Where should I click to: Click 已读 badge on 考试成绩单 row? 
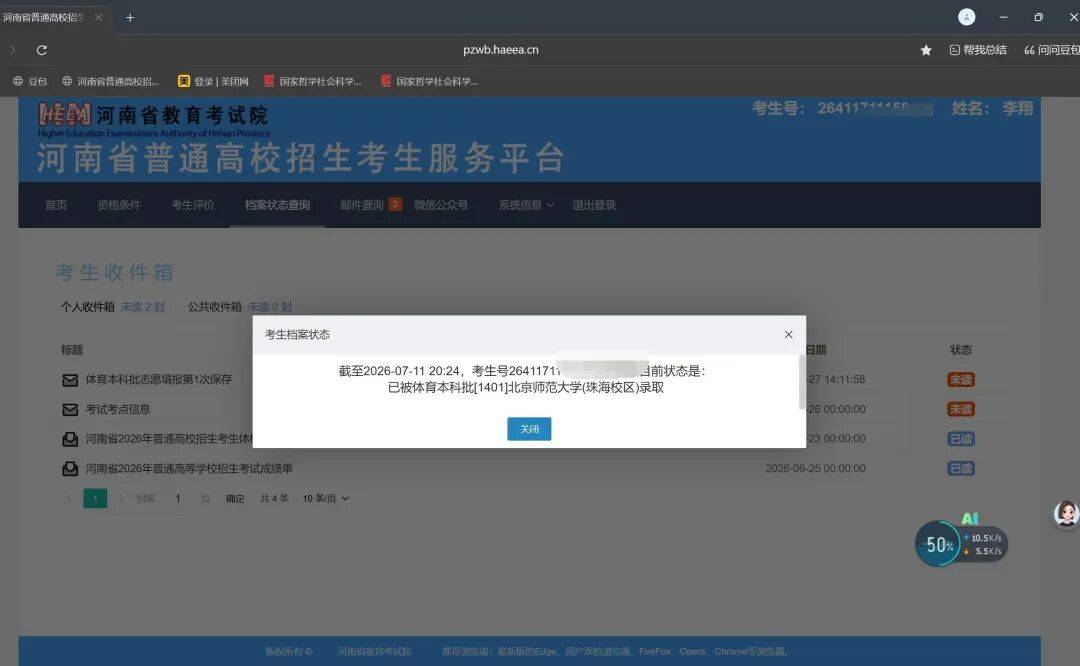pyautogui.click(x=961, y=468)
